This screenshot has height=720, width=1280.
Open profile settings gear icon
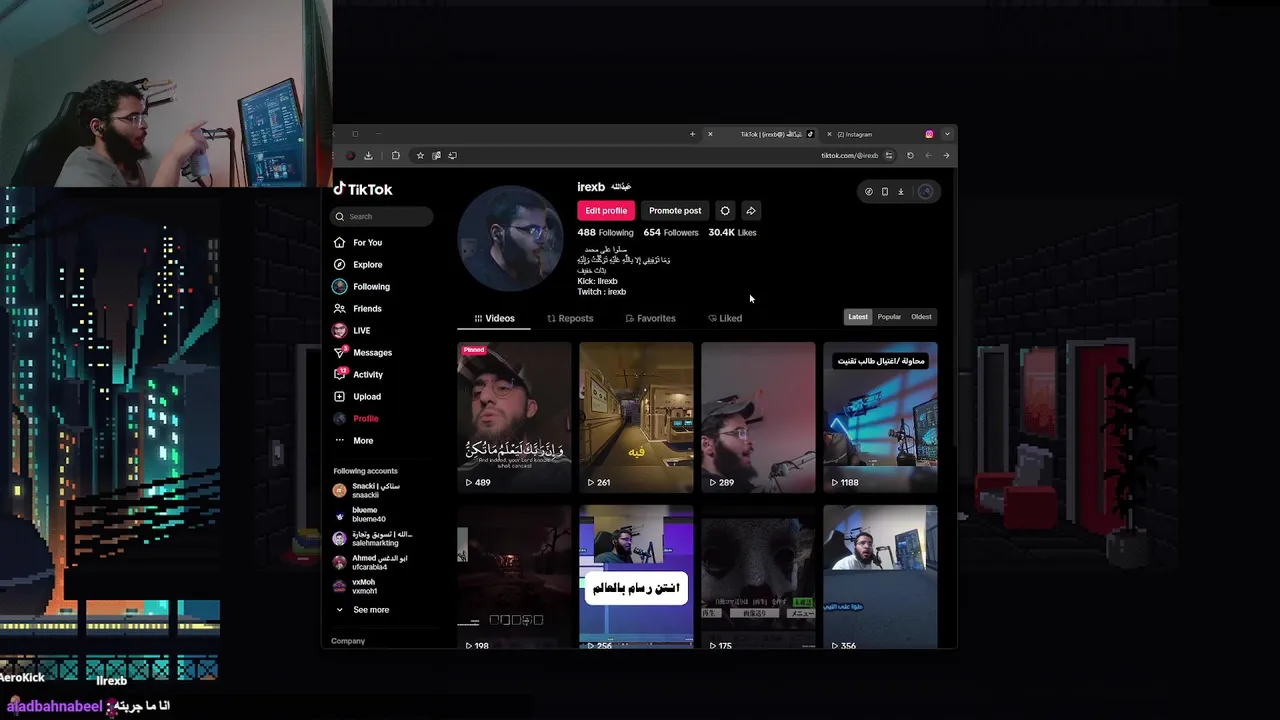(x=725, y=211)
